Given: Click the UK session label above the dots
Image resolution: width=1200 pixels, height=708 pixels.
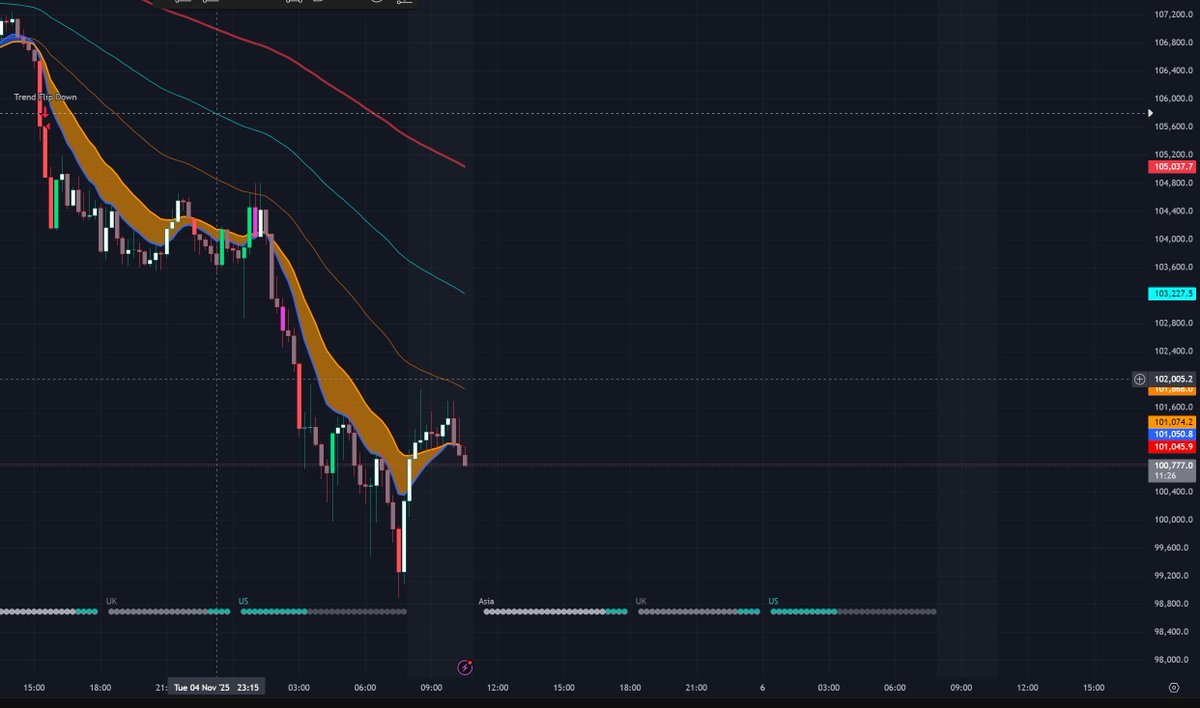Looking at the screenshot, I should click(110, 600).
